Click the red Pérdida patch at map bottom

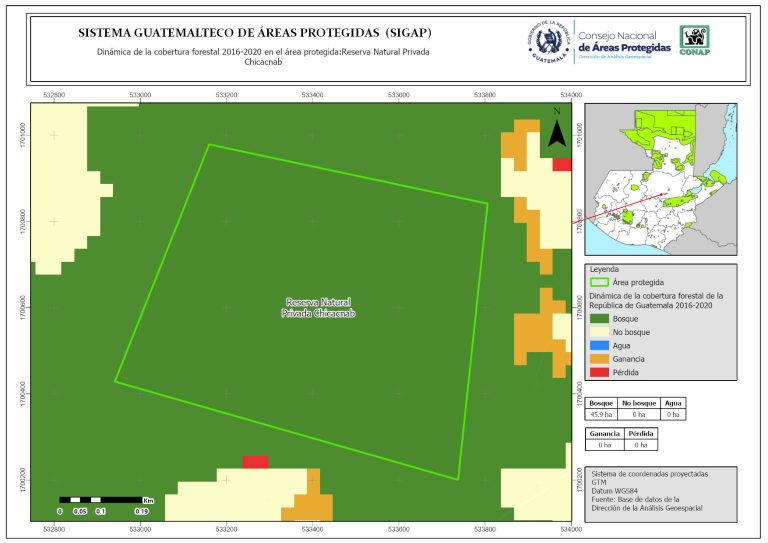point(255,462)
